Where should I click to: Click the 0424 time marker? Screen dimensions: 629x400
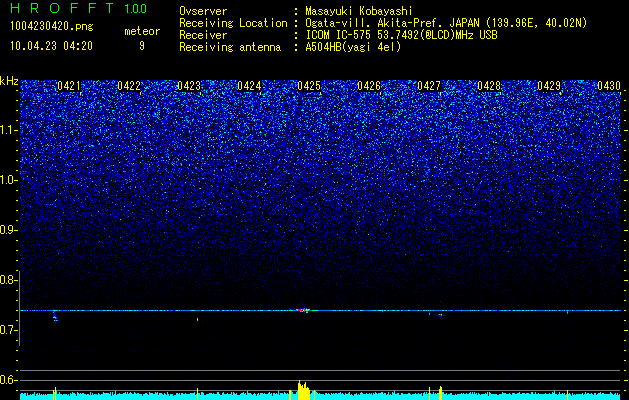coord(249,86)
